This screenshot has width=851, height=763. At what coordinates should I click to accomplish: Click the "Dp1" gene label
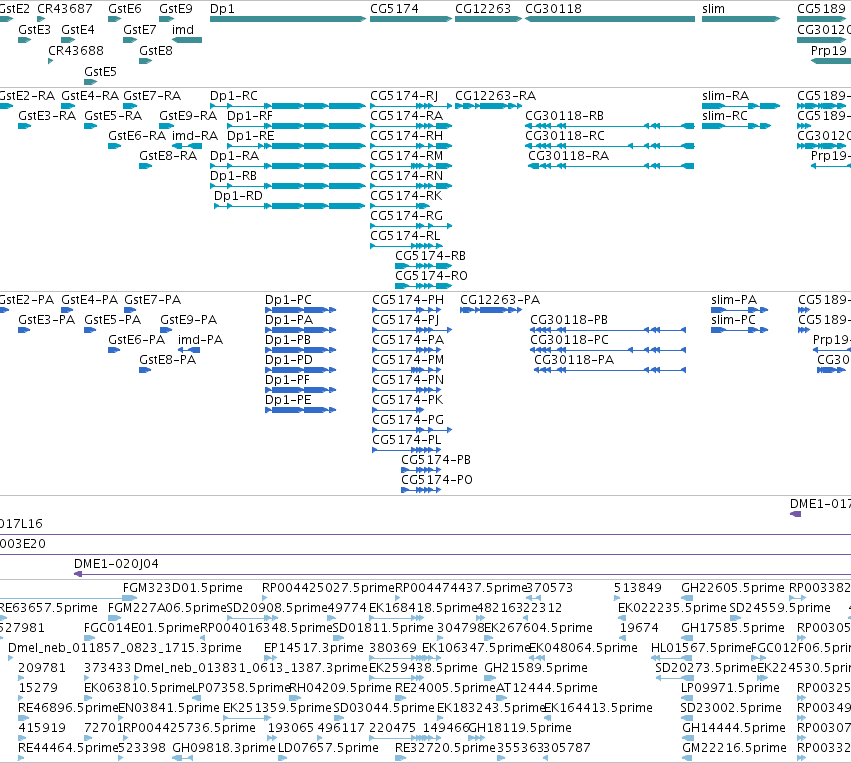(222, 9)
